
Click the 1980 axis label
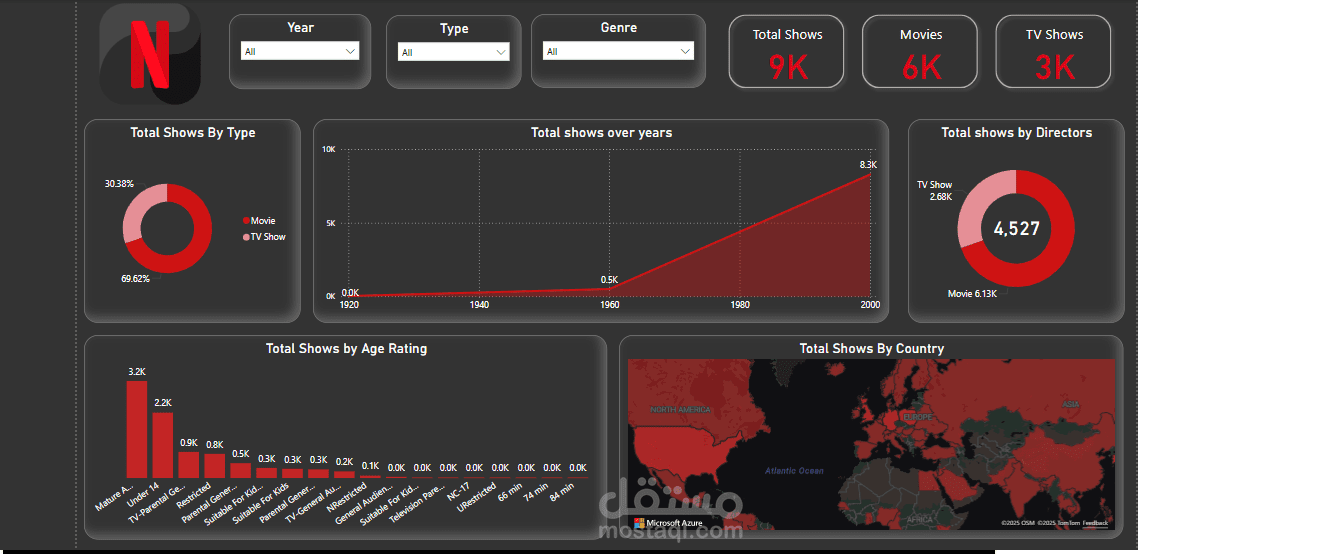[x=740, y=304]
